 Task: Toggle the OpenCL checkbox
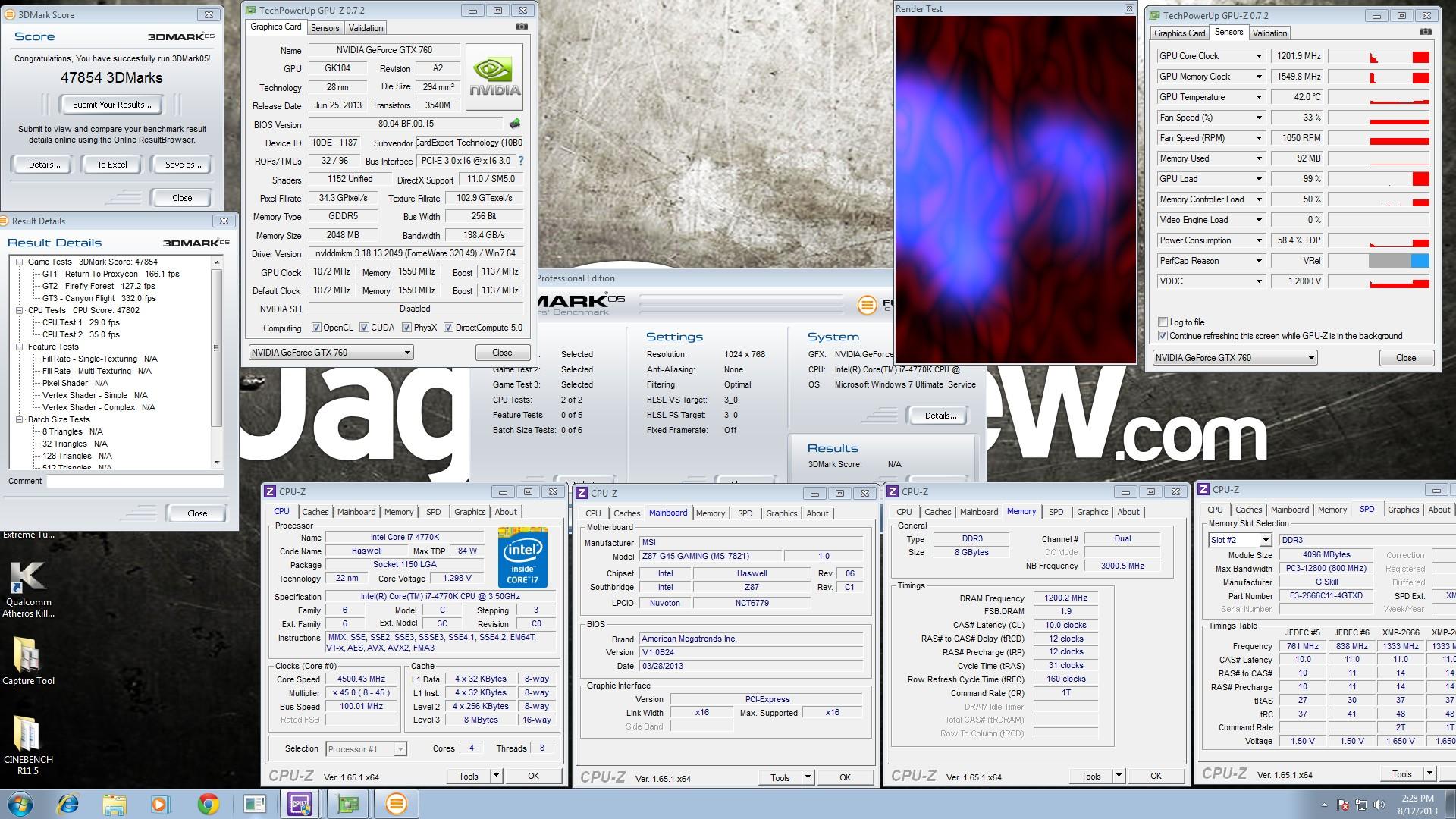(316, 328)
